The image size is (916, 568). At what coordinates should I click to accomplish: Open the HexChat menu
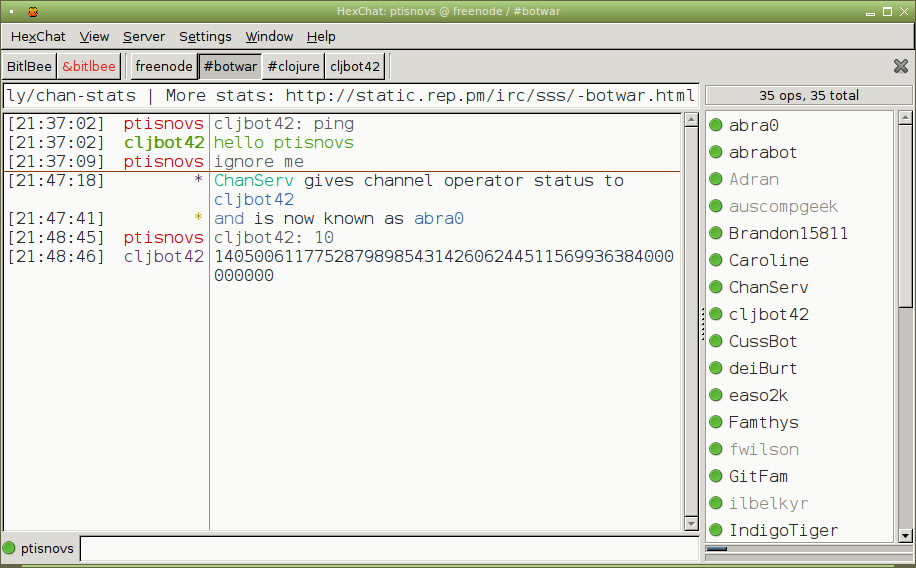(x=38, y=36)
